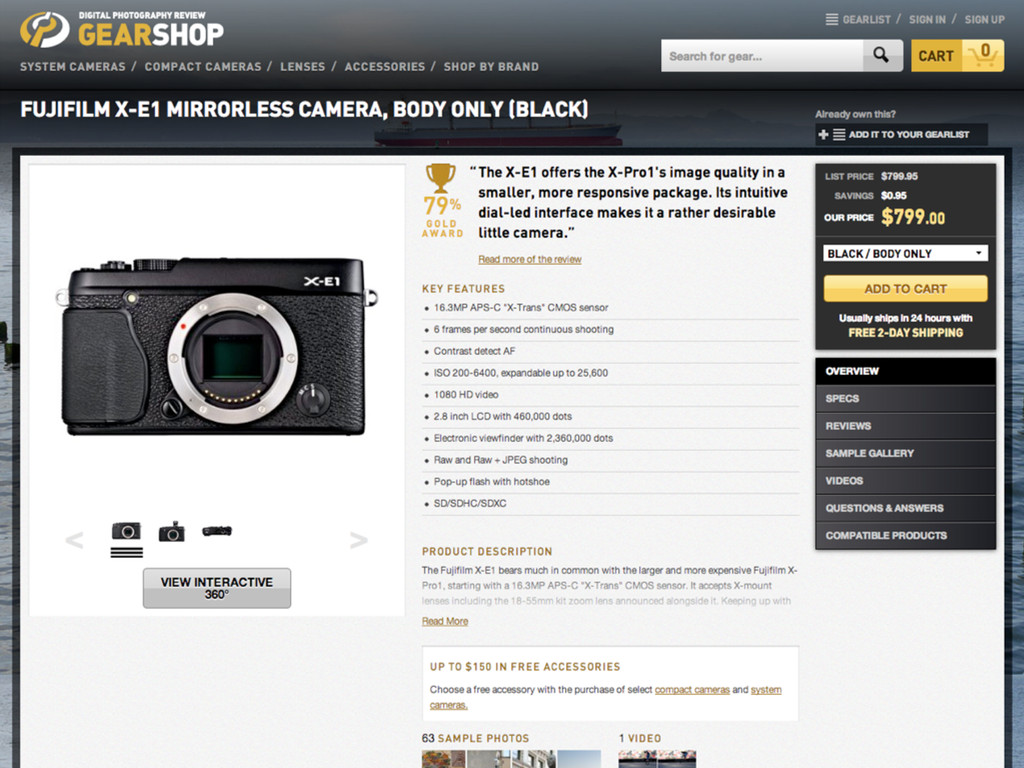Show previous product thumbnails arrow
Viewport: 1024px width, 768px height.
click(x=74, y=540)
